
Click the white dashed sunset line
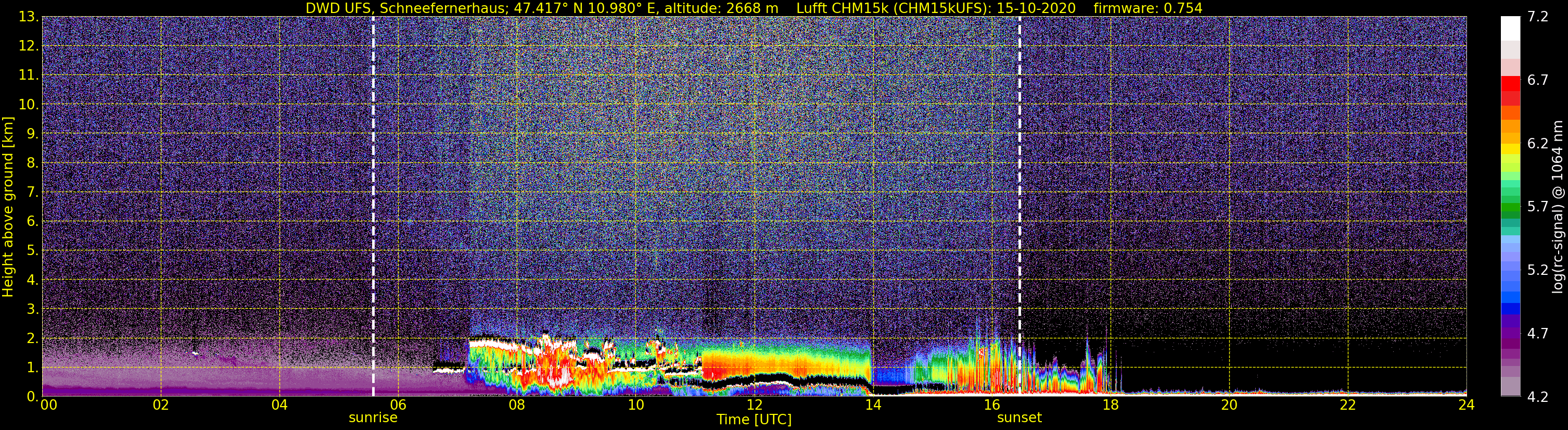tap(1019, 207)
